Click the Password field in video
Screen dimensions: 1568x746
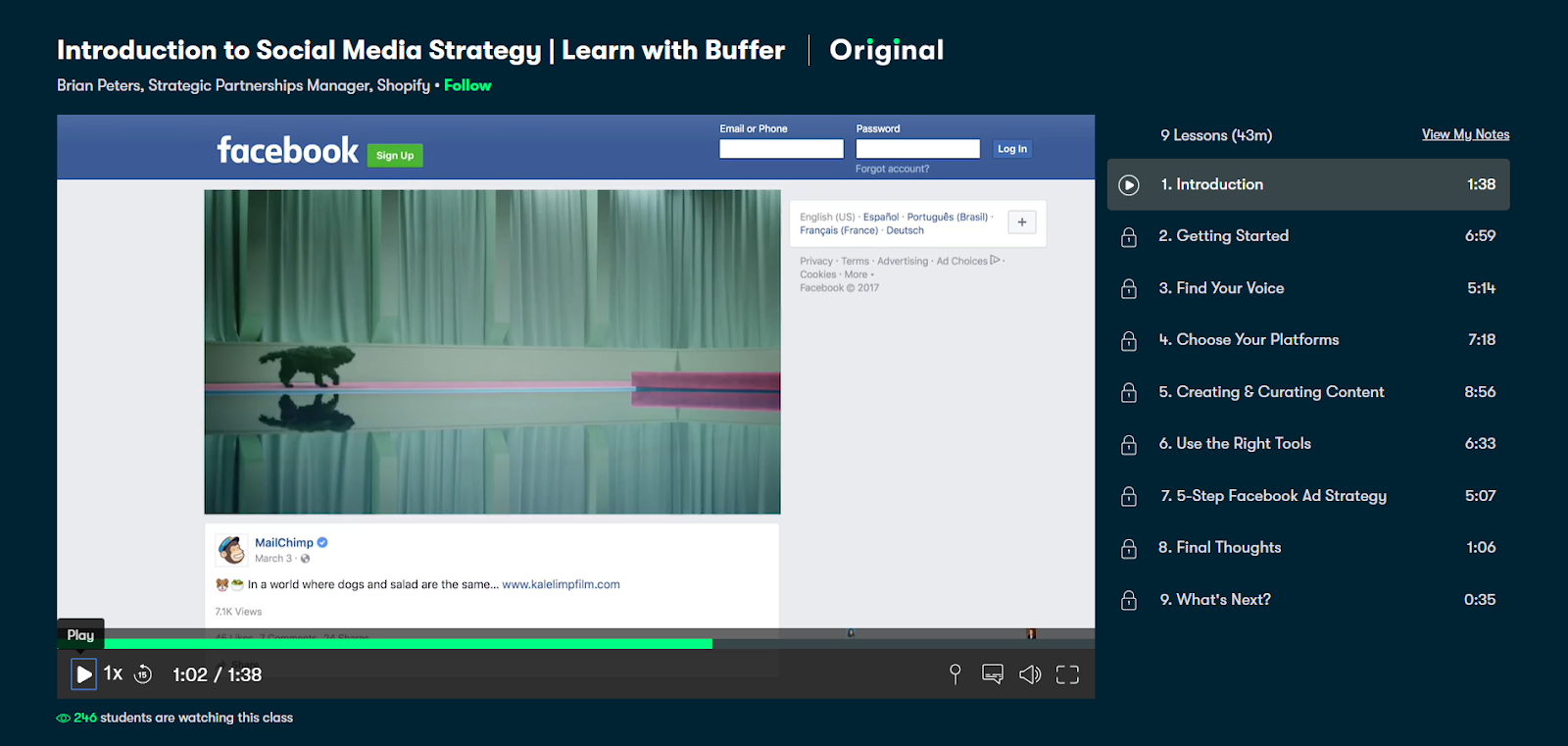point(917,149)
